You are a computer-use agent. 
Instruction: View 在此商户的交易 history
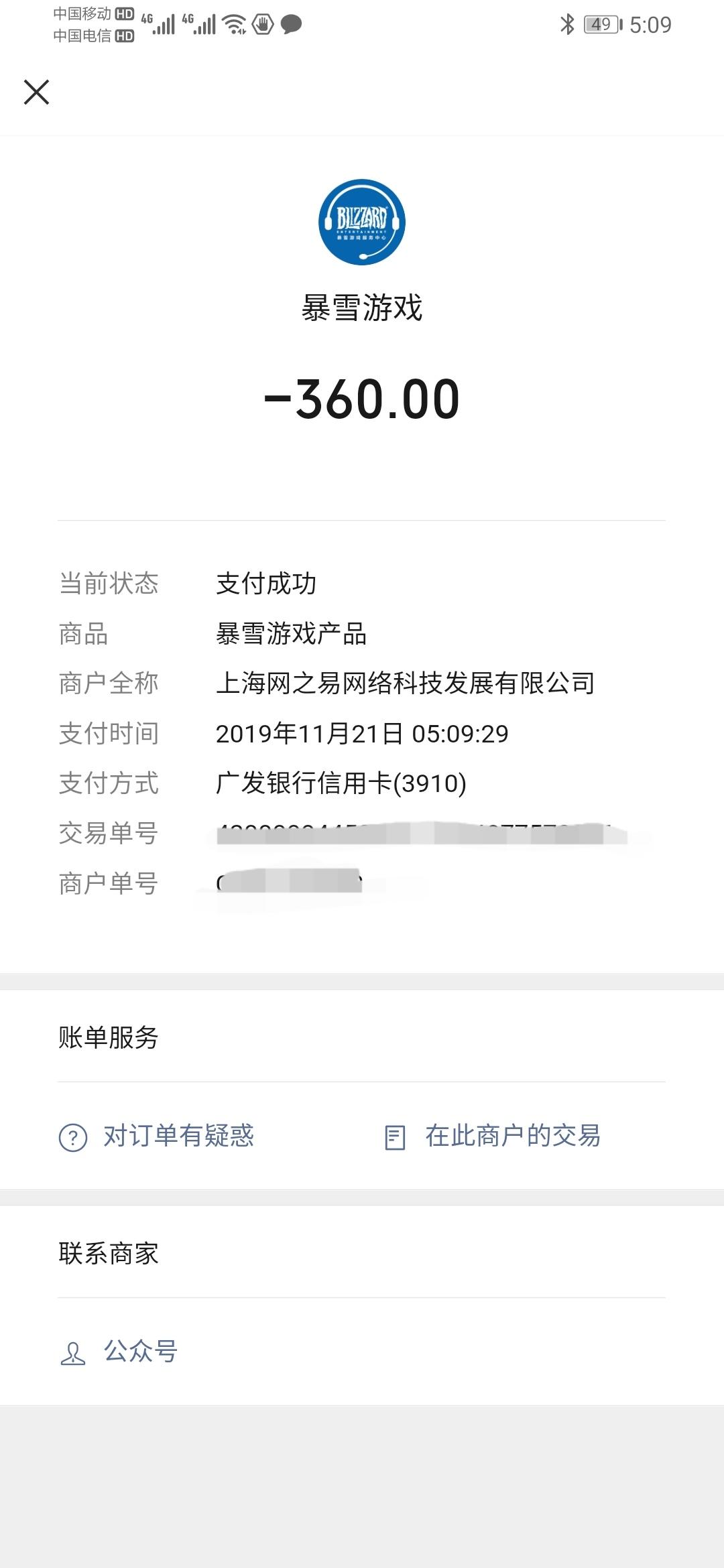[513, 1136]
